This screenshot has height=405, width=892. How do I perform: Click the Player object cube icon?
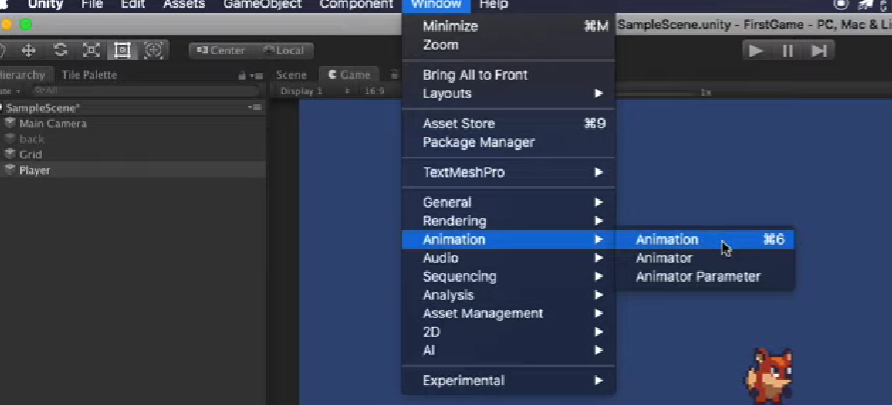click(x=10, y=170)
